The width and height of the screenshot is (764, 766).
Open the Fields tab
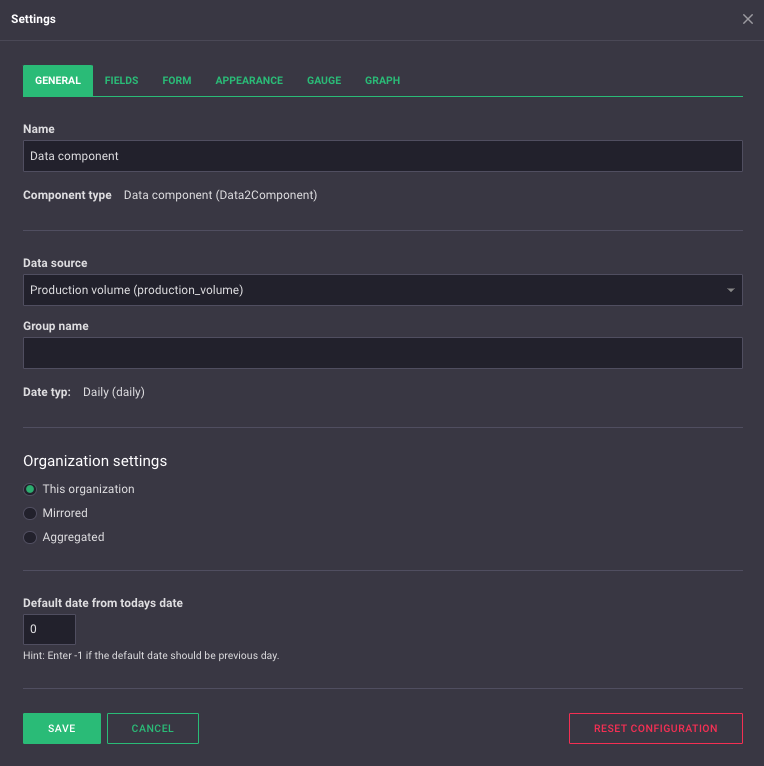pos(121,81)
